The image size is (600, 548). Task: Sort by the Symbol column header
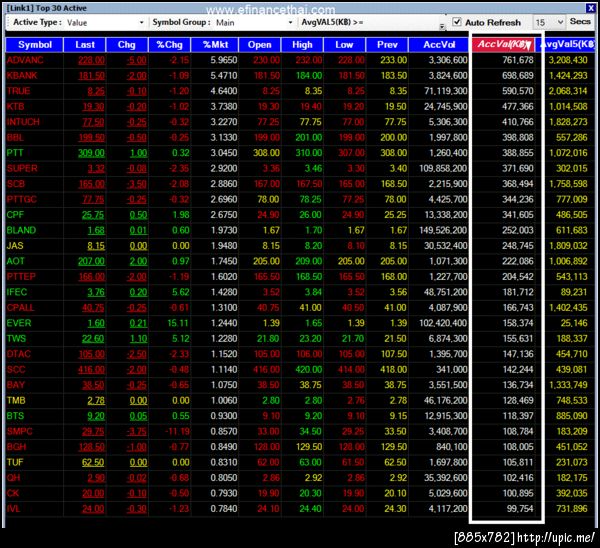pyautogui.click(x=34, y=45)
